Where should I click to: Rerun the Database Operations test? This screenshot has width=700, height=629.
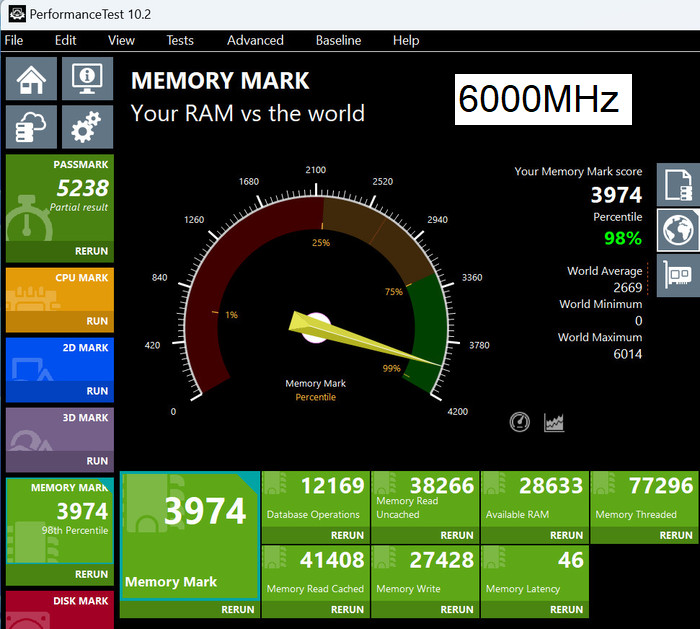click(347, 535)
